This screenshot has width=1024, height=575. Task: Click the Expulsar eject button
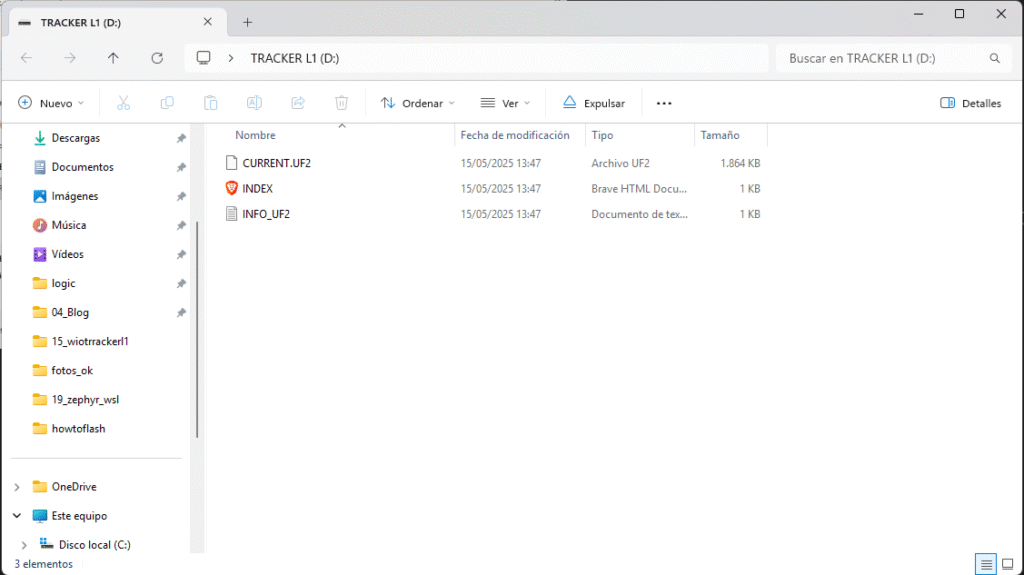pos(594,103)
